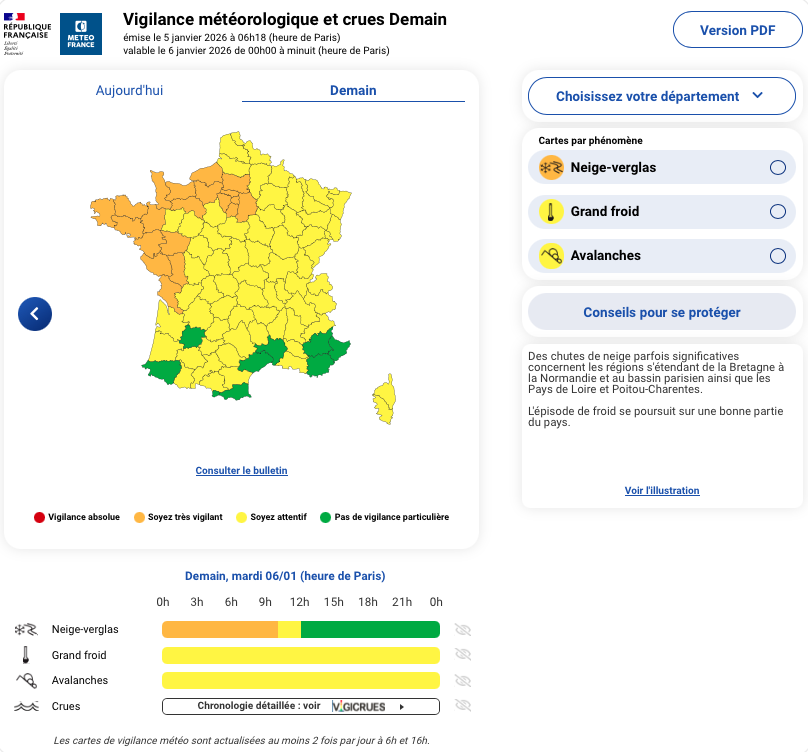Click the Vigicrues logo in the Crues row
This screenshot has height=752, width=808.
click(x=360, y=706)
